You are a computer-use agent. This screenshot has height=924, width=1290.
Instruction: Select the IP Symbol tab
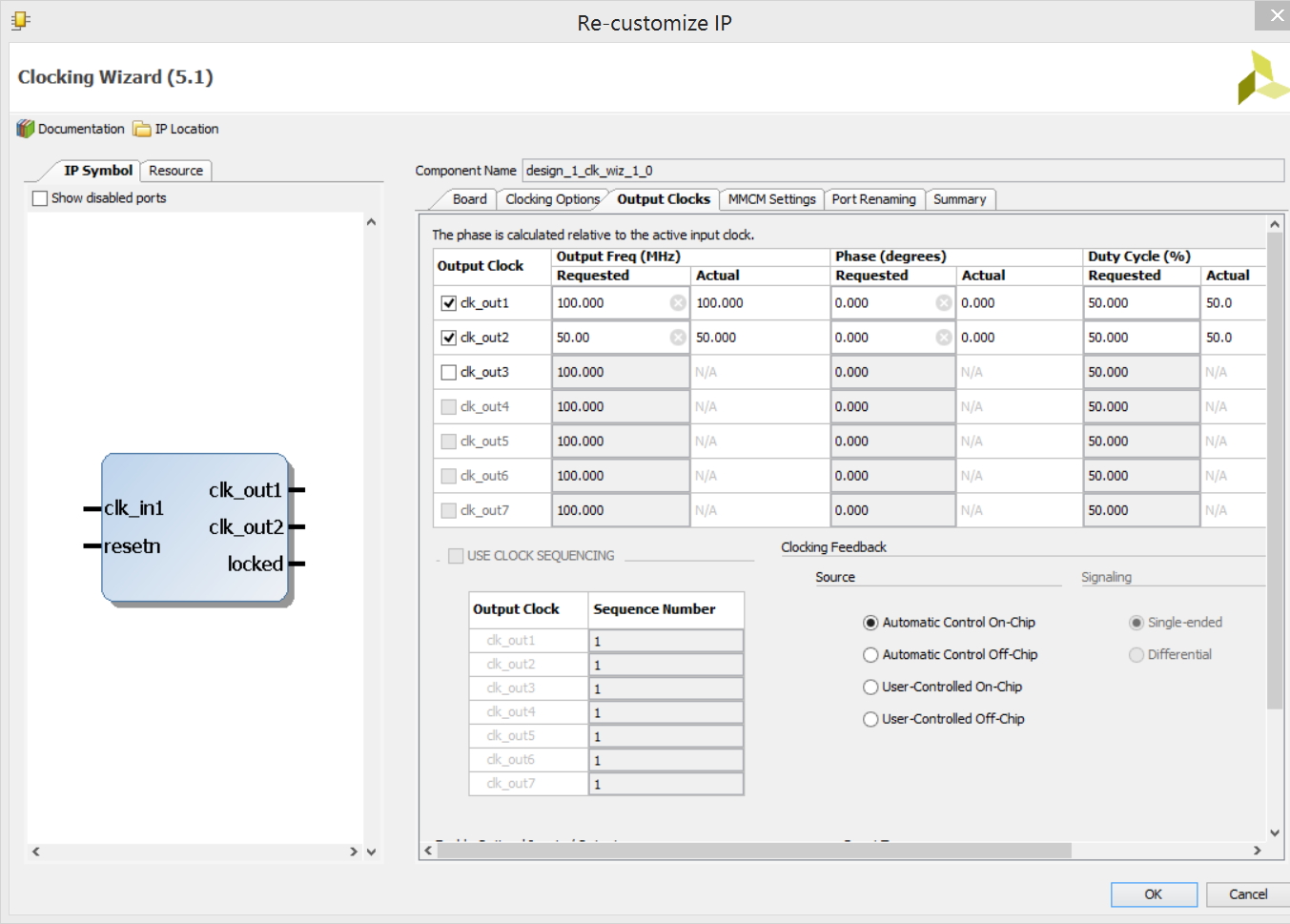click(x=98, y=171)
